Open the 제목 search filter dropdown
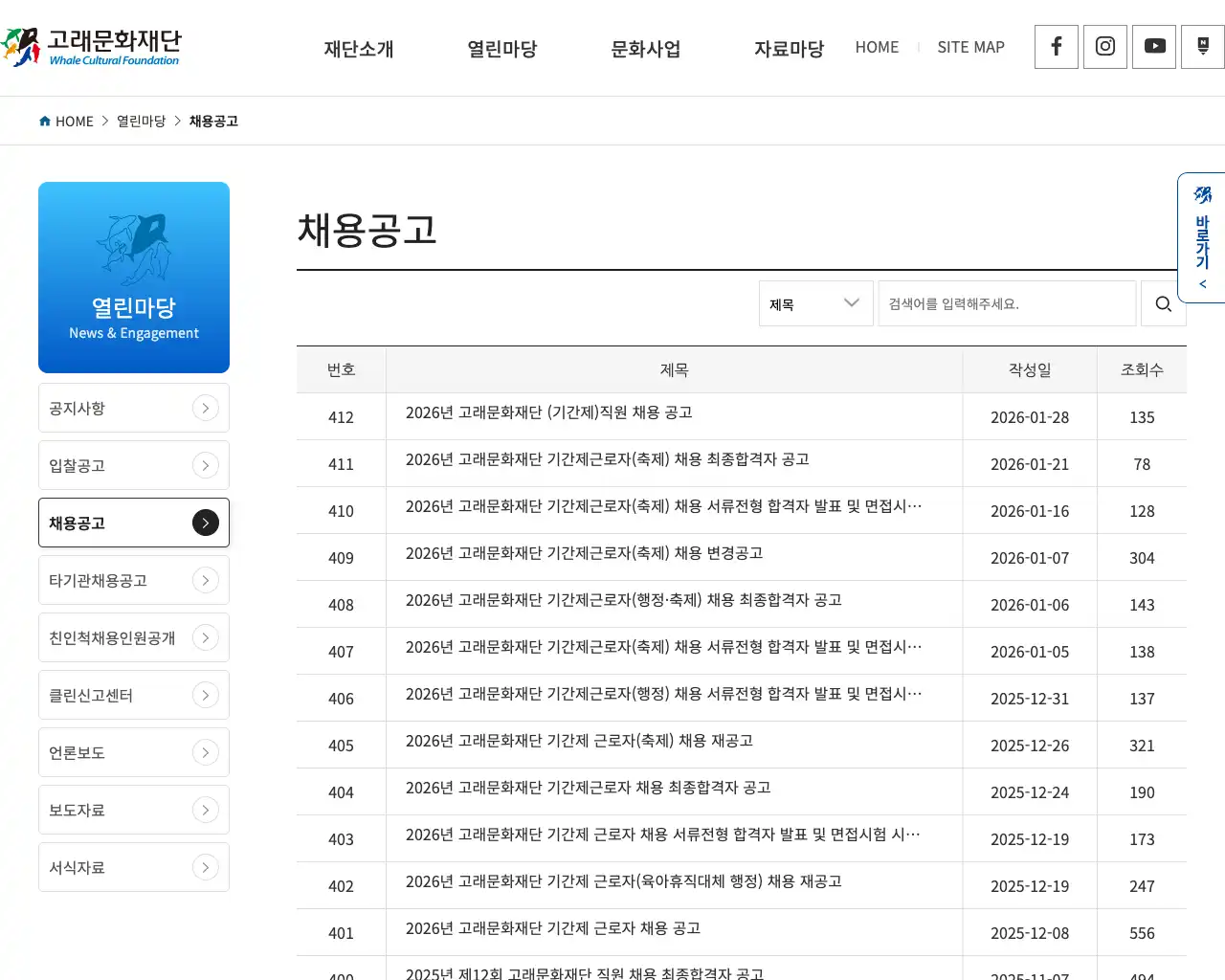This screenshot has height=980, width=1225. pyautogui.click(x=815, y=303)
